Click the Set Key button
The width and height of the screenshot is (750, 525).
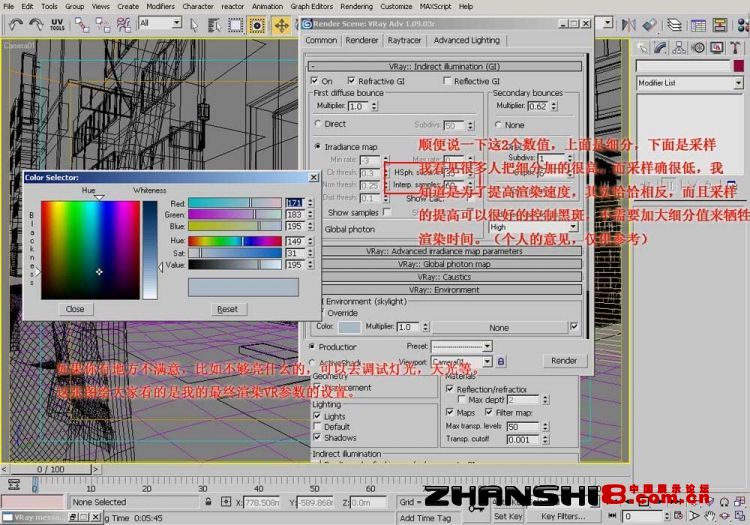point(508,516)
